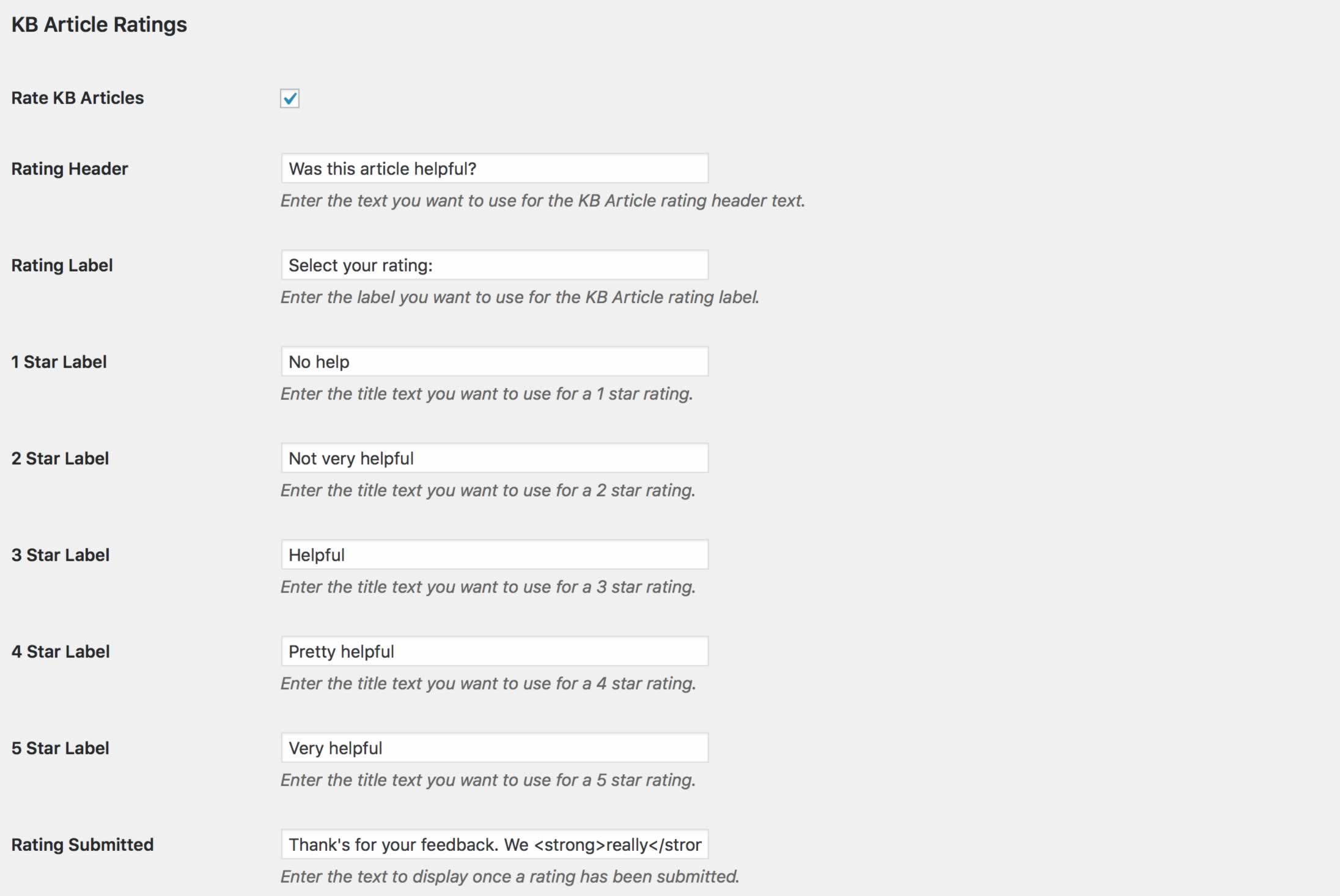This screenshot has width=1340, height=896.
Task: Click the Rating Header text field
Action: tap(494, 169)
